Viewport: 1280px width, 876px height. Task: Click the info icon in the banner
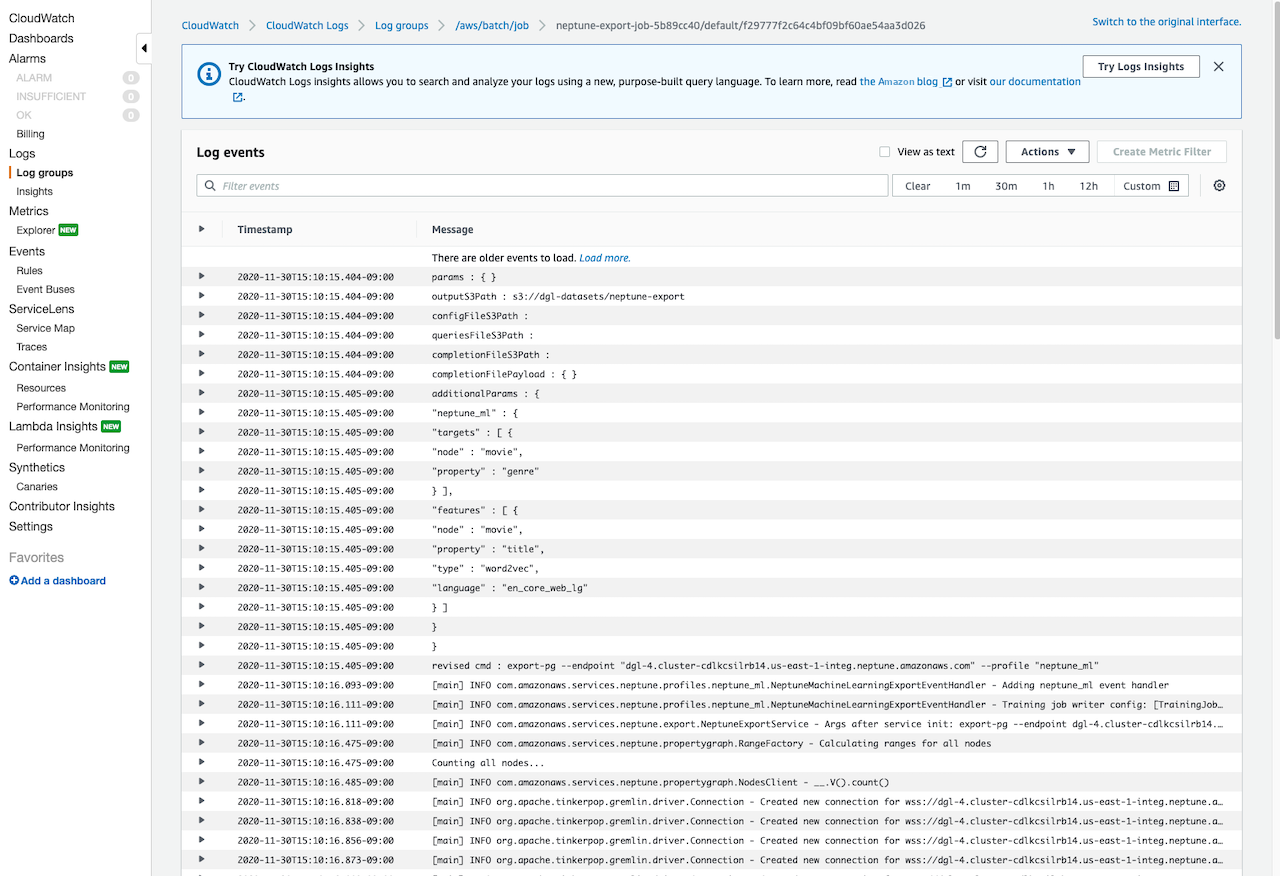(208, 73)
